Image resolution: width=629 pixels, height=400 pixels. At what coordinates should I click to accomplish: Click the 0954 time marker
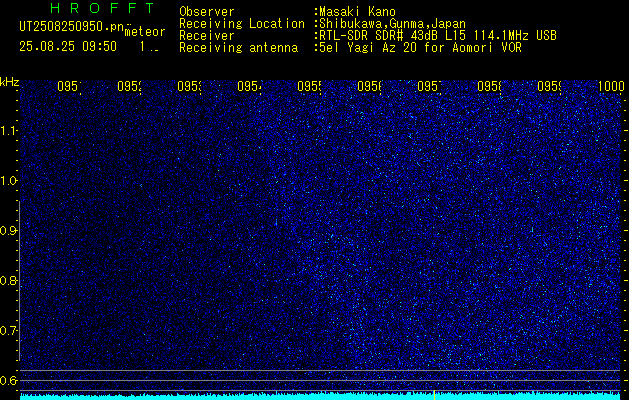(x=249, y=86)
